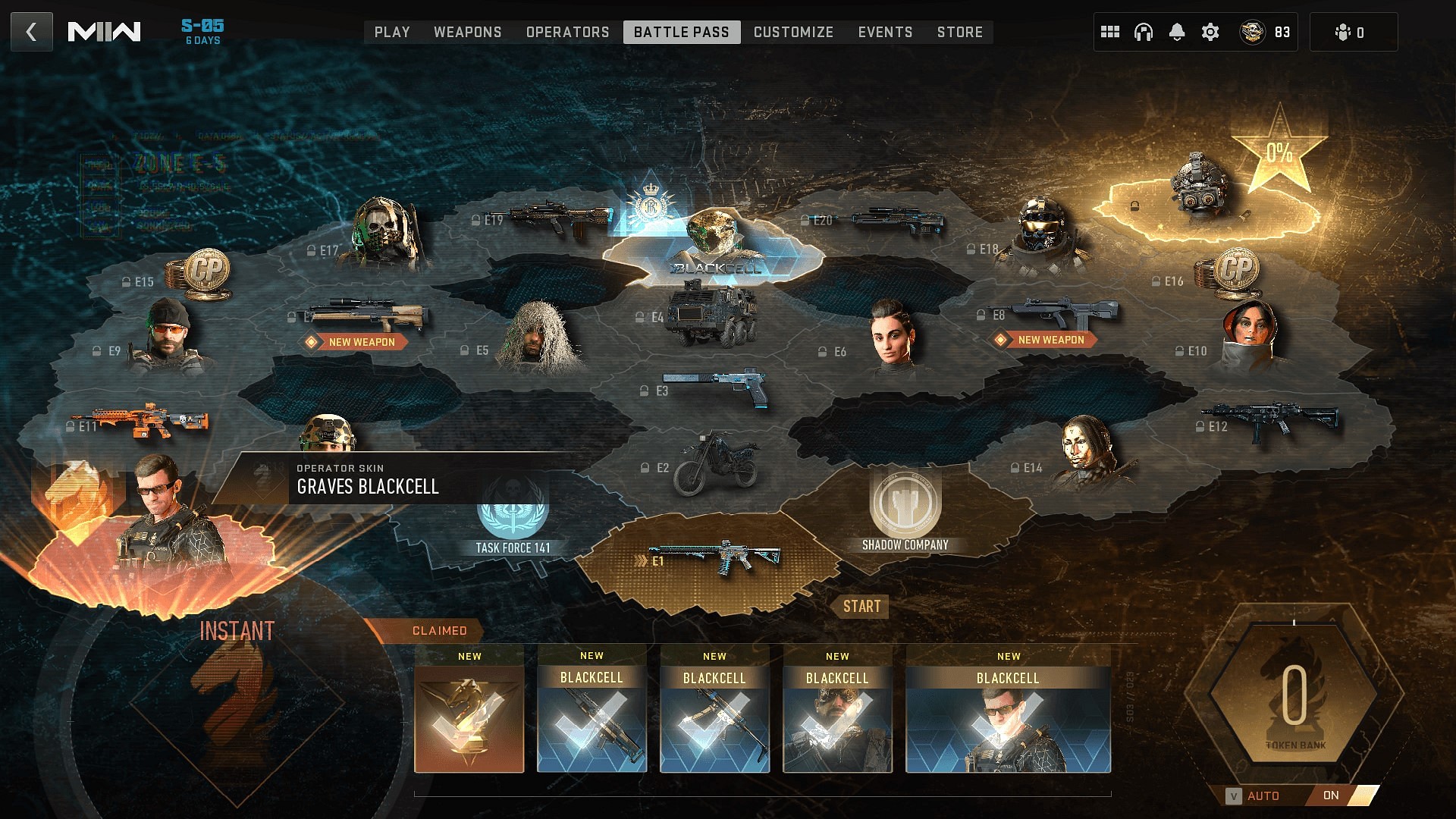Click the PLAY button in navigation
The height and width of the screenshot is (819, 1456).
(x=391, y=32)
